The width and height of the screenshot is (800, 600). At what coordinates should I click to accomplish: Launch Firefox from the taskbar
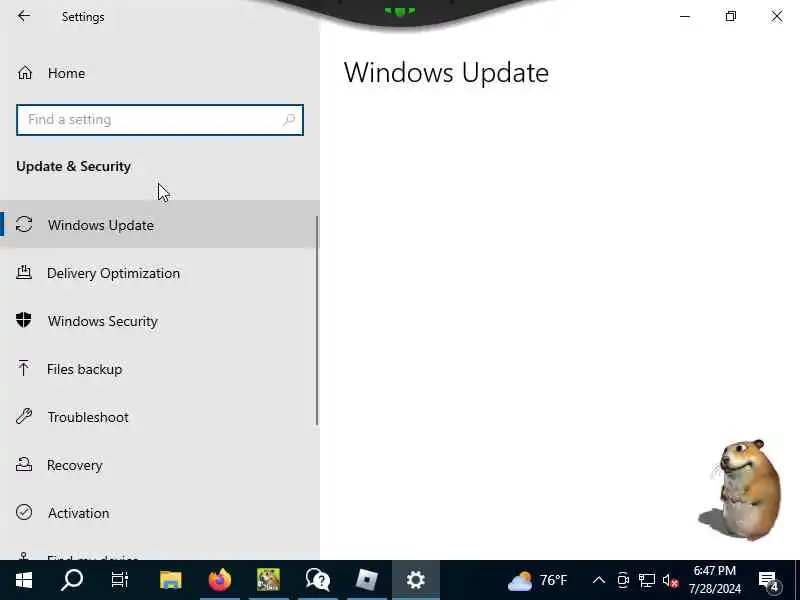tap(219, 580)
